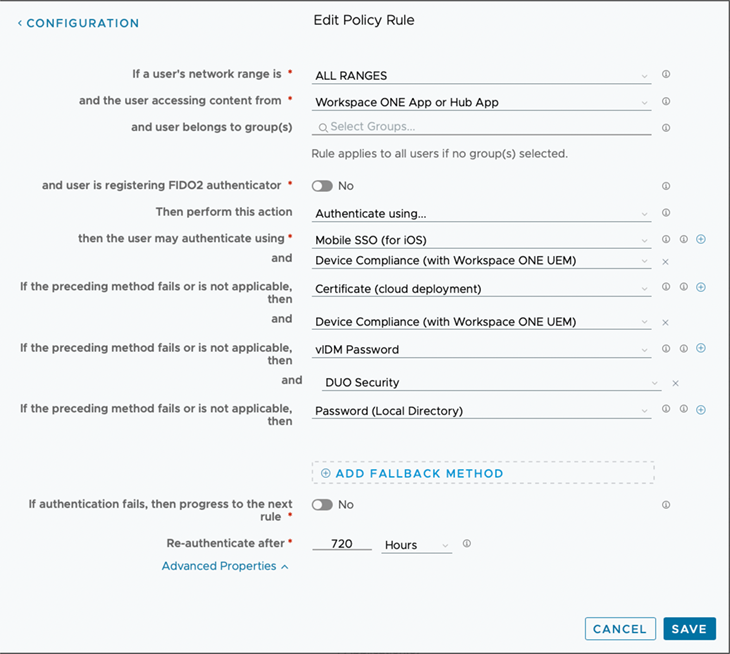Click the plus icon beside vIDM Password
The height and width of the screenshot is (654, 730).
pyautogui.click(x=701, y=349)
